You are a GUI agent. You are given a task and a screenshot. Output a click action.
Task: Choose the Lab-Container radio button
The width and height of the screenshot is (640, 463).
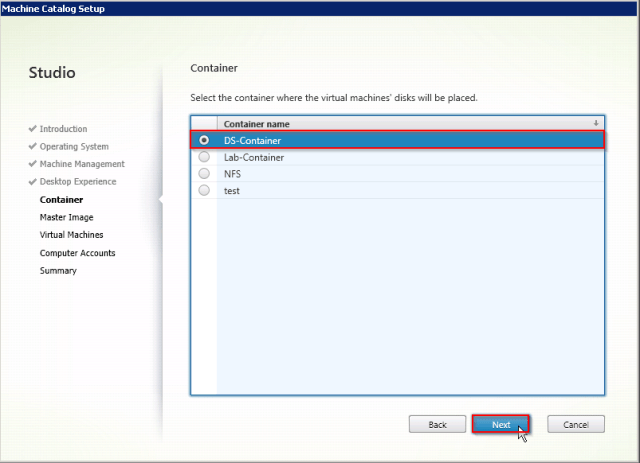204,157
